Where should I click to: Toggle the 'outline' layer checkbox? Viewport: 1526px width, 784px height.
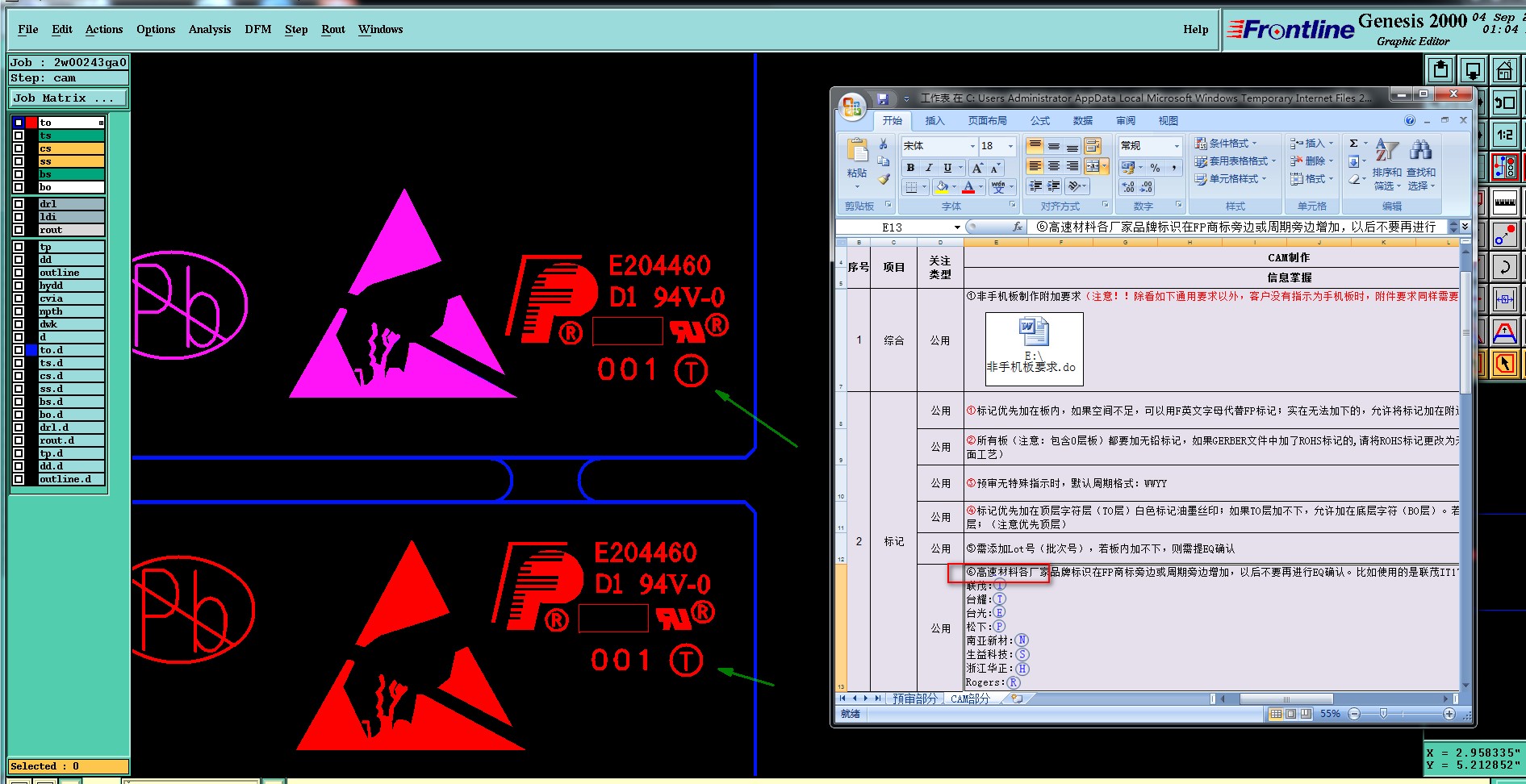click(19, 273)
